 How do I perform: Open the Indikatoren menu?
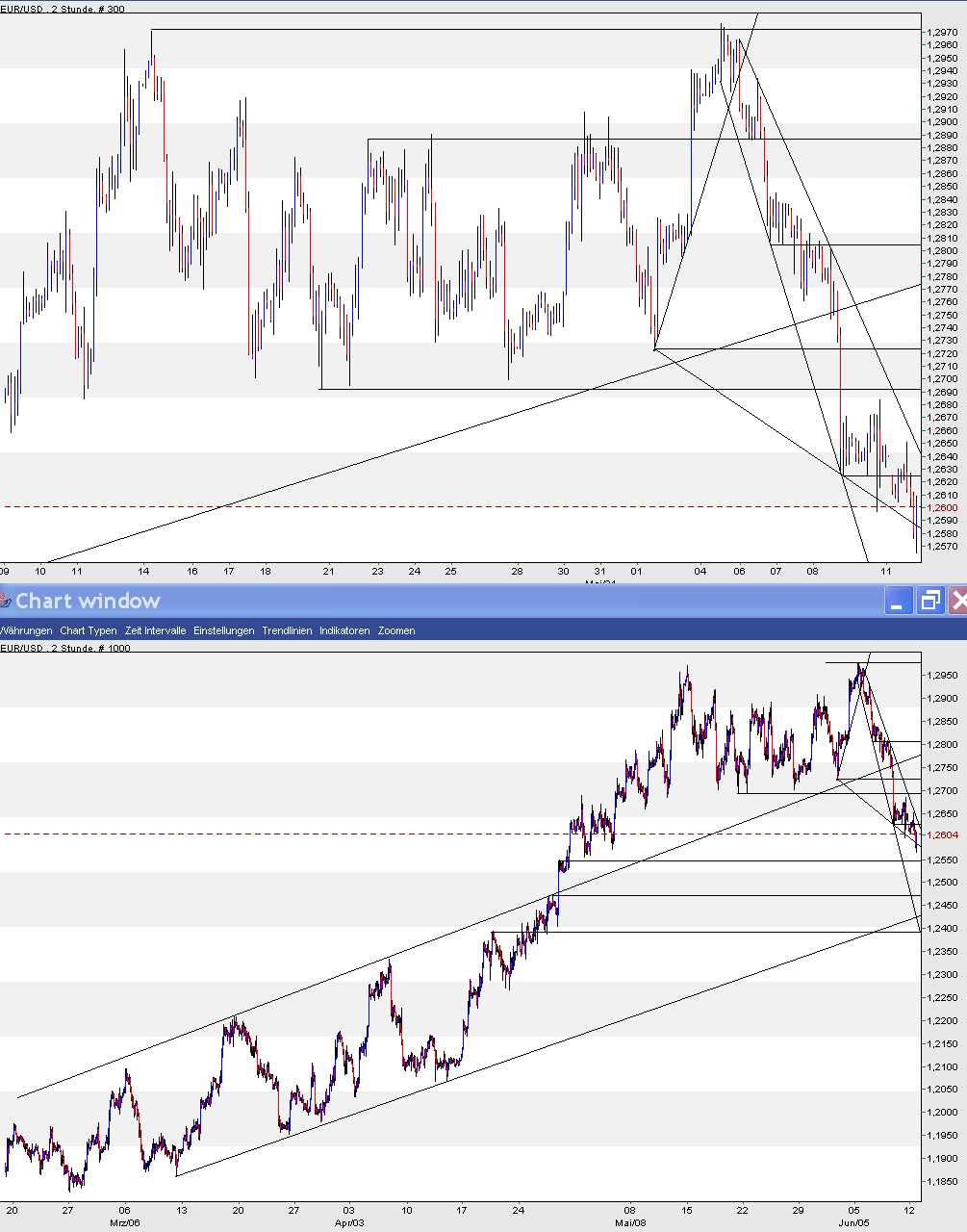pyautogui.click(x=344, y=630)
